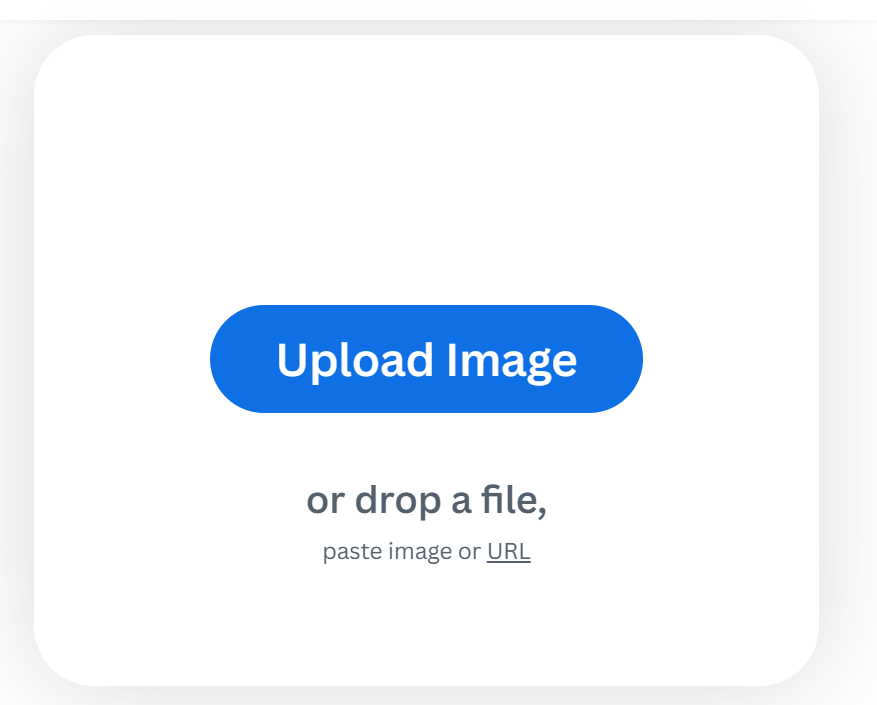Click the 'or' before the URL link

click(x=469, y=552)
